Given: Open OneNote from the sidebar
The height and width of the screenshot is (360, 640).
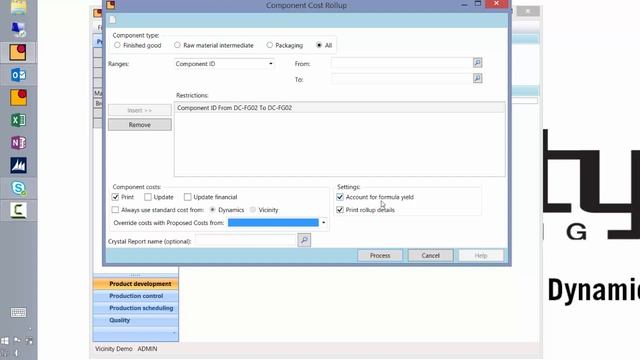Looking at the screenshot, I should click(x=18, y=142).
